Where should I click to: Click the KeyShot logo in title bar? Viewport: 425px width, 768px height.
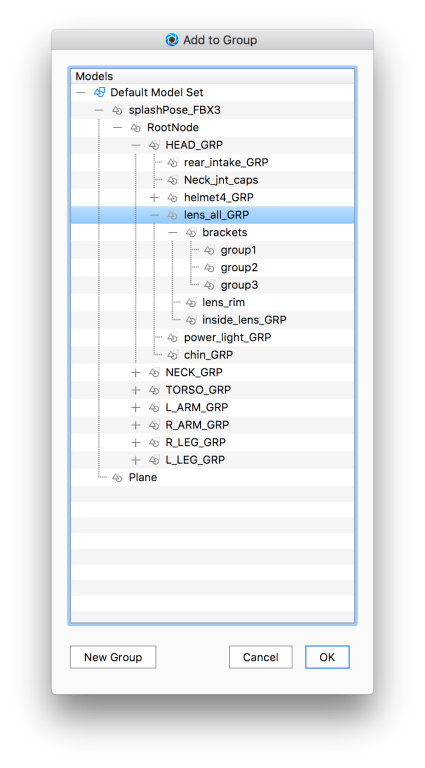(172, 40)
